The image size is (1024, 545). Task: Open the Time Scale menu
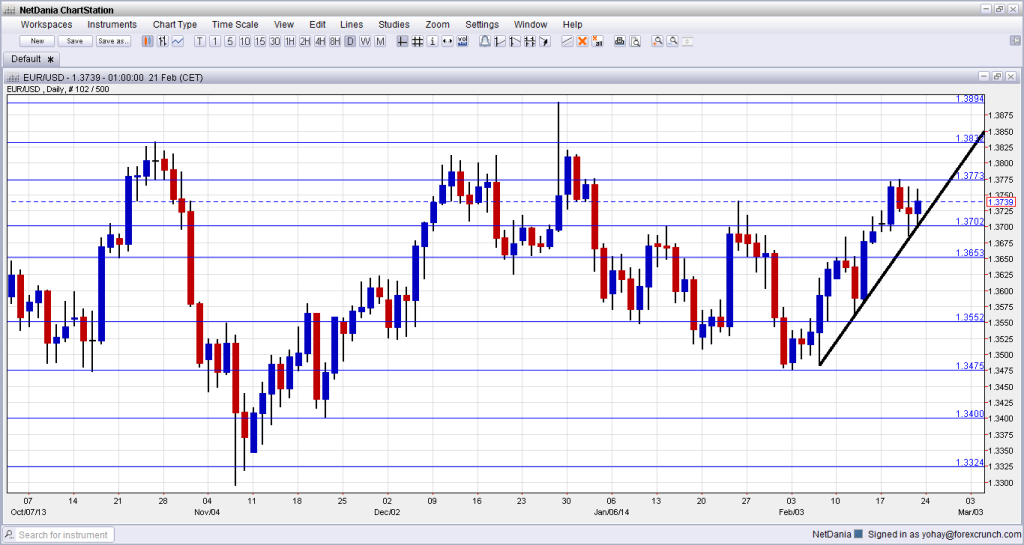(235, 24)
